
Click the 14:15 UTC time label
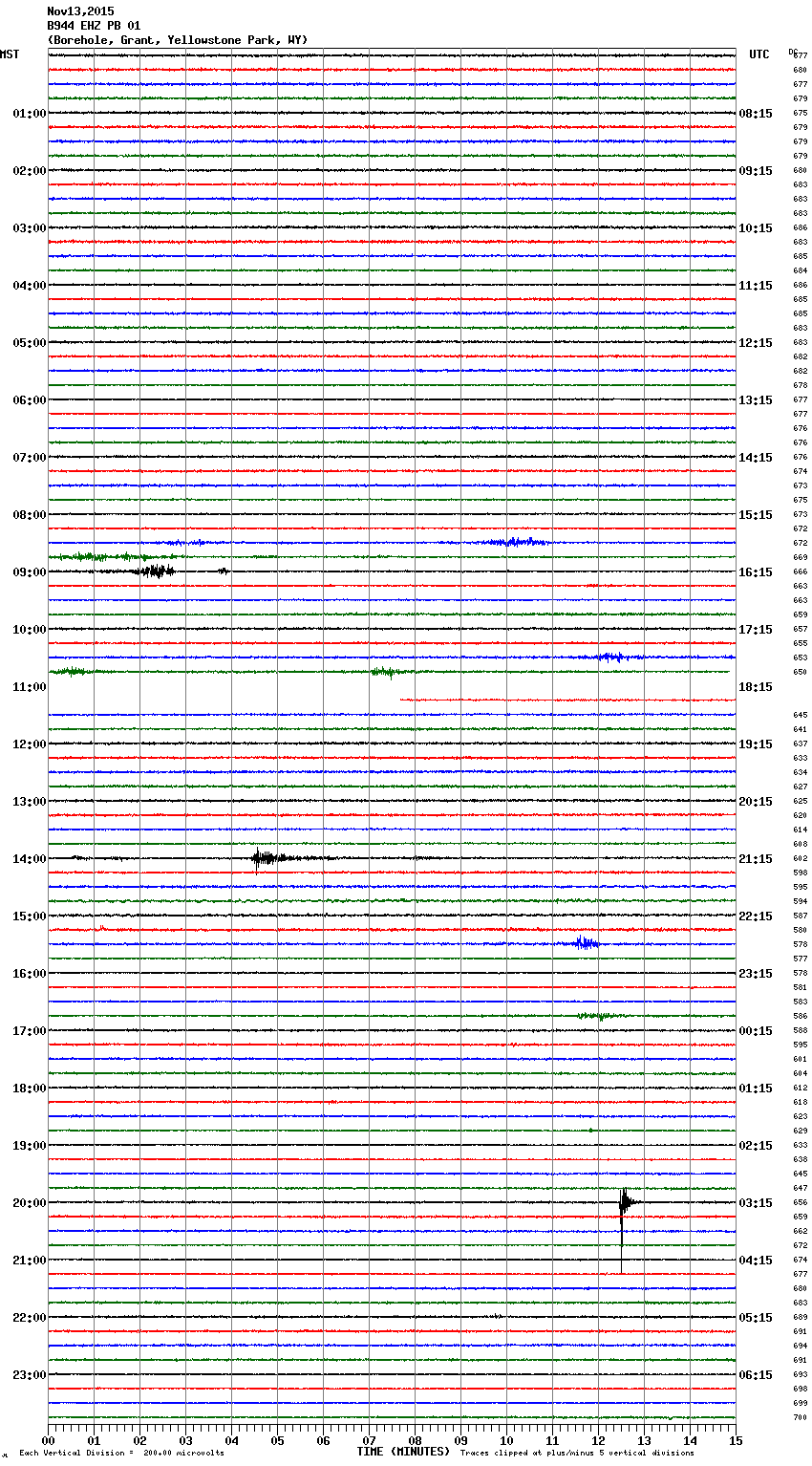click(756, 458)
